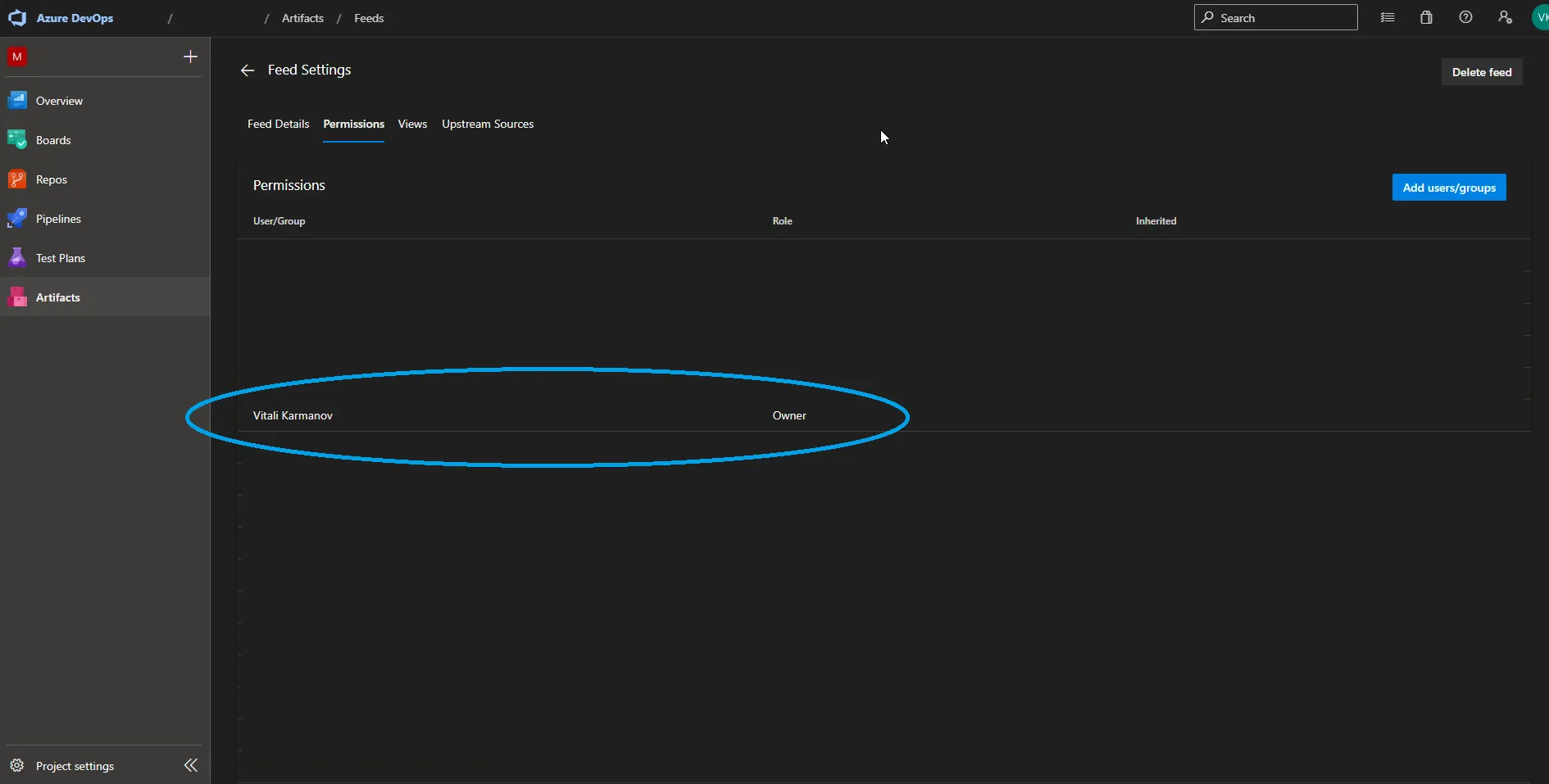Click the Add users/groups button
Viewport: 1549px width, 784px height.
[1449, 188]
